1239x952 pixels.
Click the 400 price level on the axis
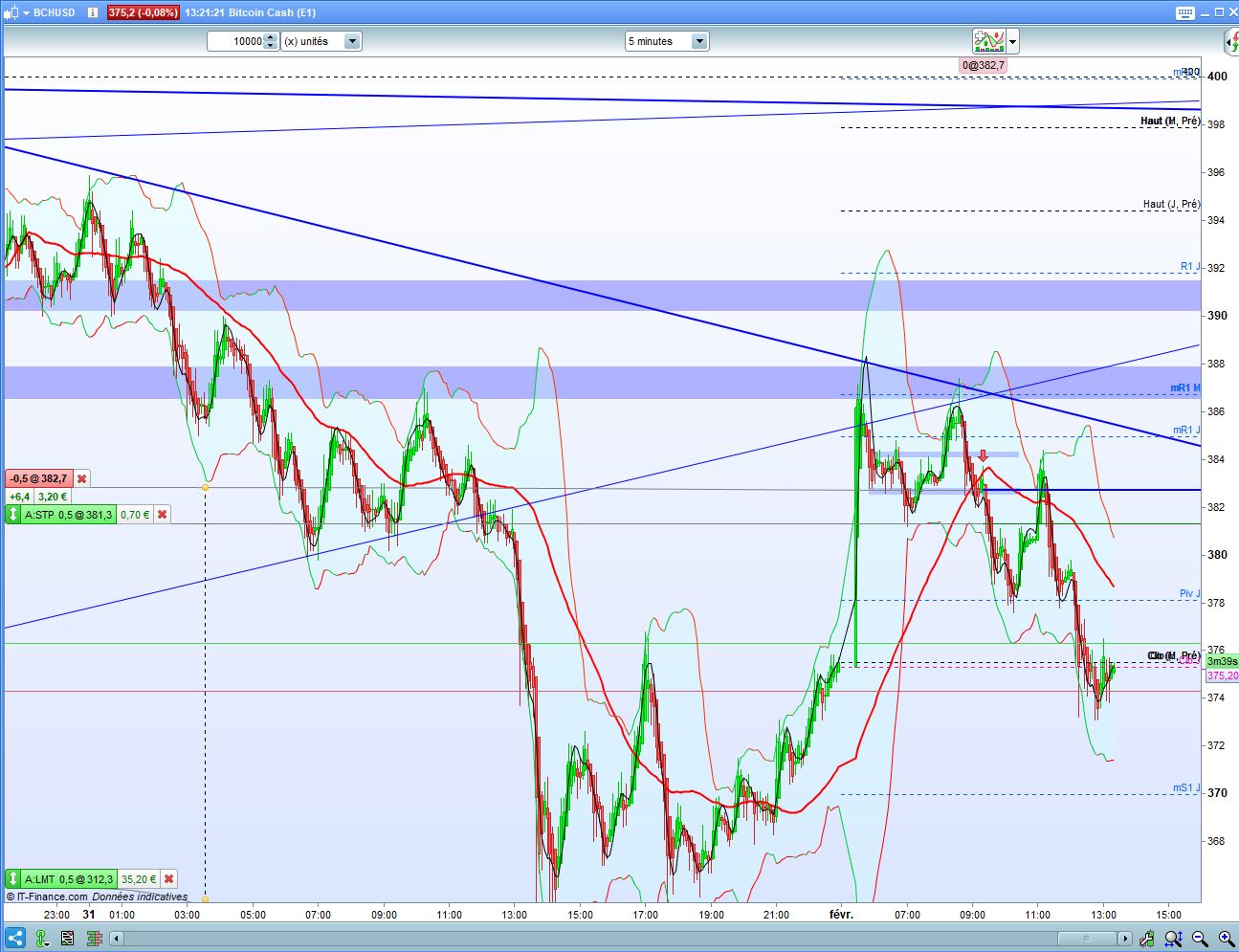coord(1217,77)
